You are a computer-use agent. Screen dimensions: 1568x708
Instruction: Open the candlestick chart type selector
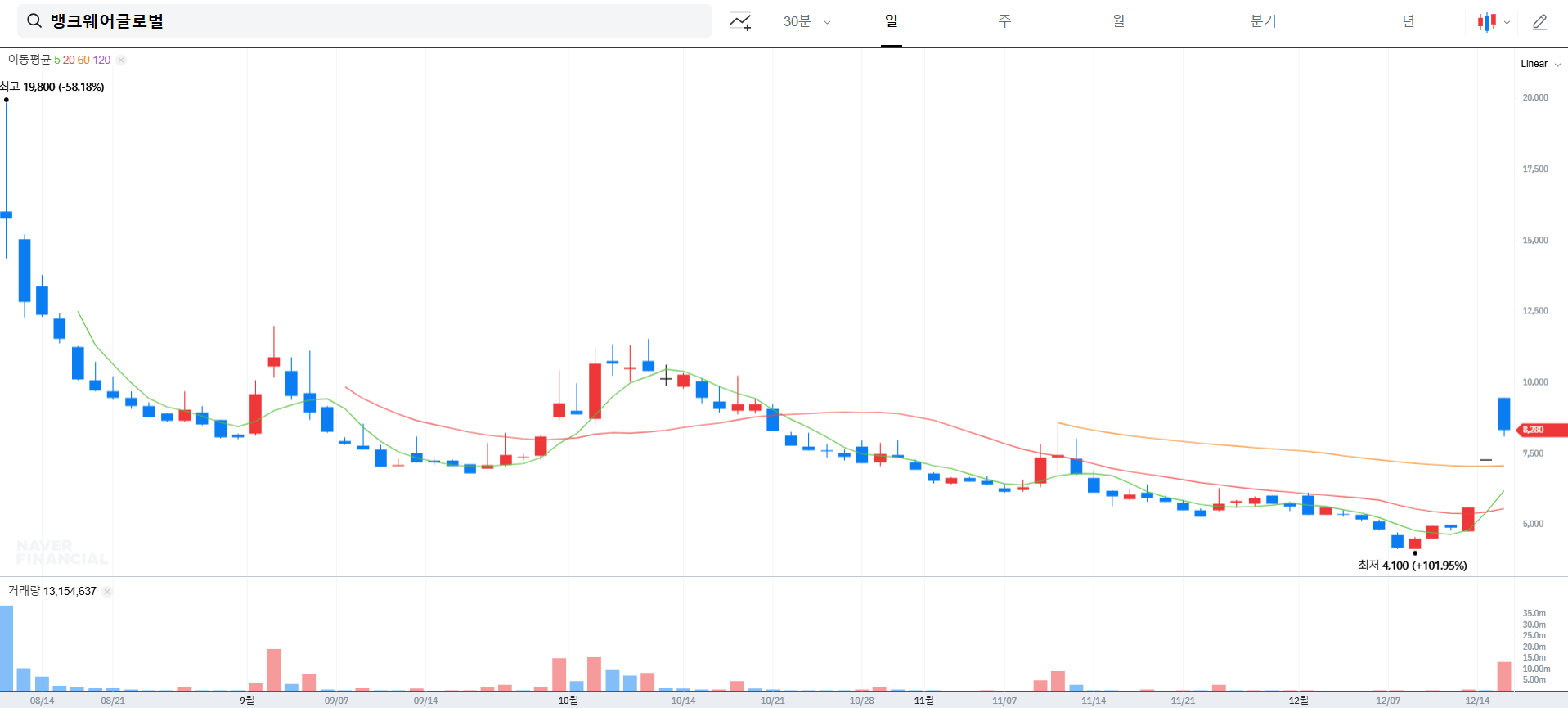pyautogui.click(x=1494, y=22)
